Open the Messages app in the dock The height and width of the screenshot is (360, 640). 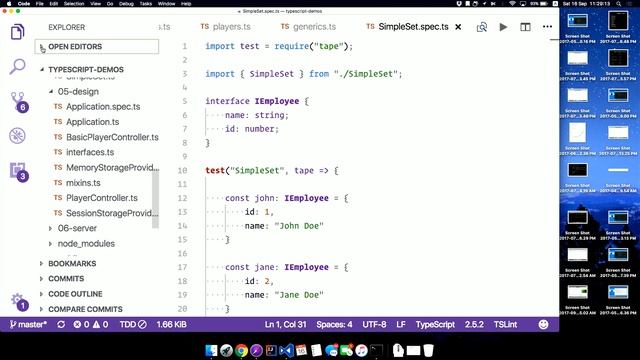coord(331,350)
